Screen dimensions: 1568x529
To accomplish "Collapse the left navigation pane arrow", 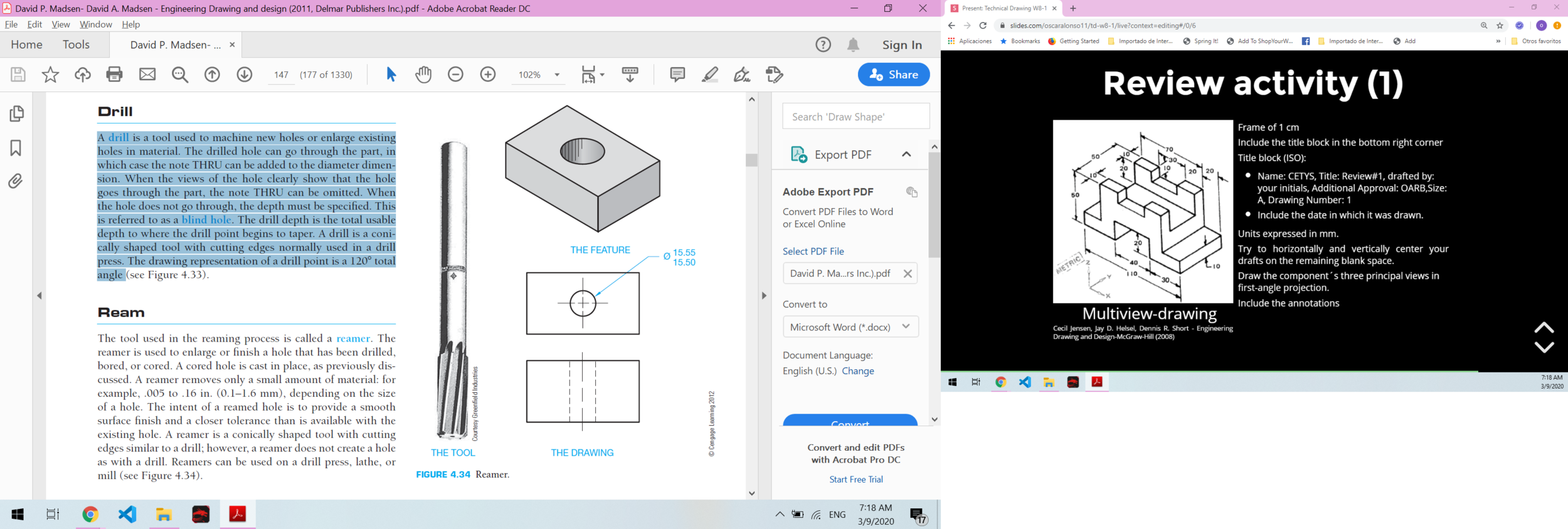I will [40, 295].
